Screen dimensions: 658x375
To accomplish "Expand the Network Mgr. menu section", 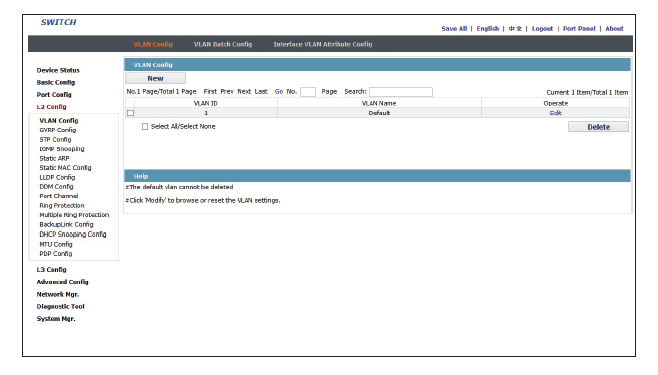I will 57,294.
